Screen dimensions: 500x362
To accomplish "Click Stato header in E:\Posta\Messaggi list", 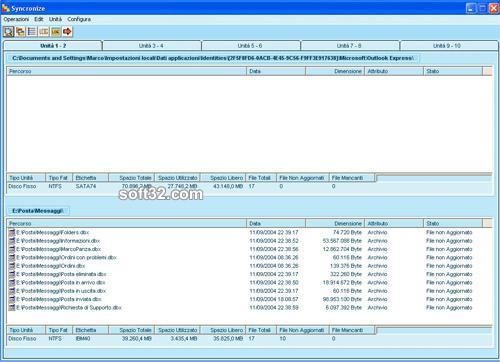I will click(453, 223).
